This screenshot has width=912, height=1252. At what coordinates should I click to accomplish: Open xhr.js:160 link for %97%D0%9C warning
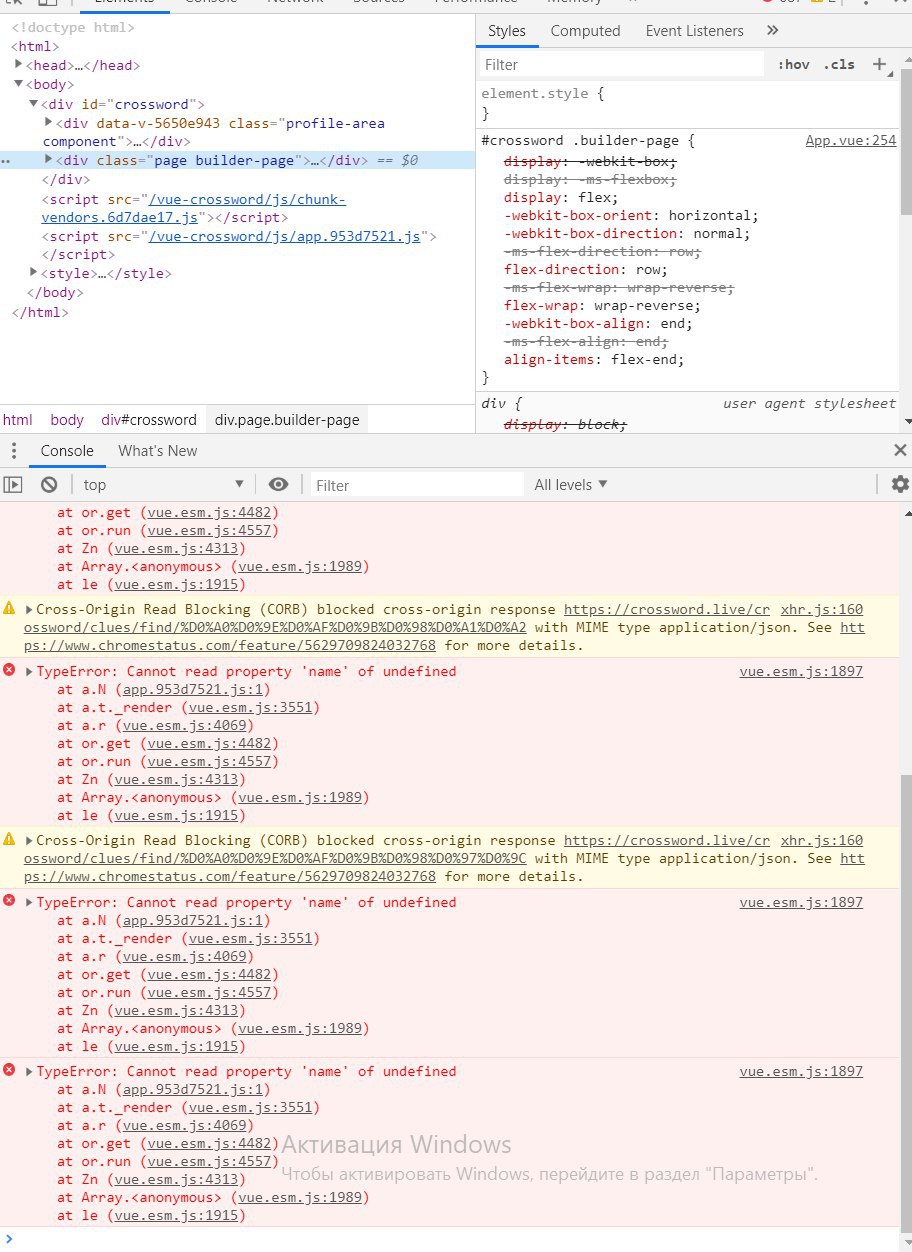[x=821, y=840]
